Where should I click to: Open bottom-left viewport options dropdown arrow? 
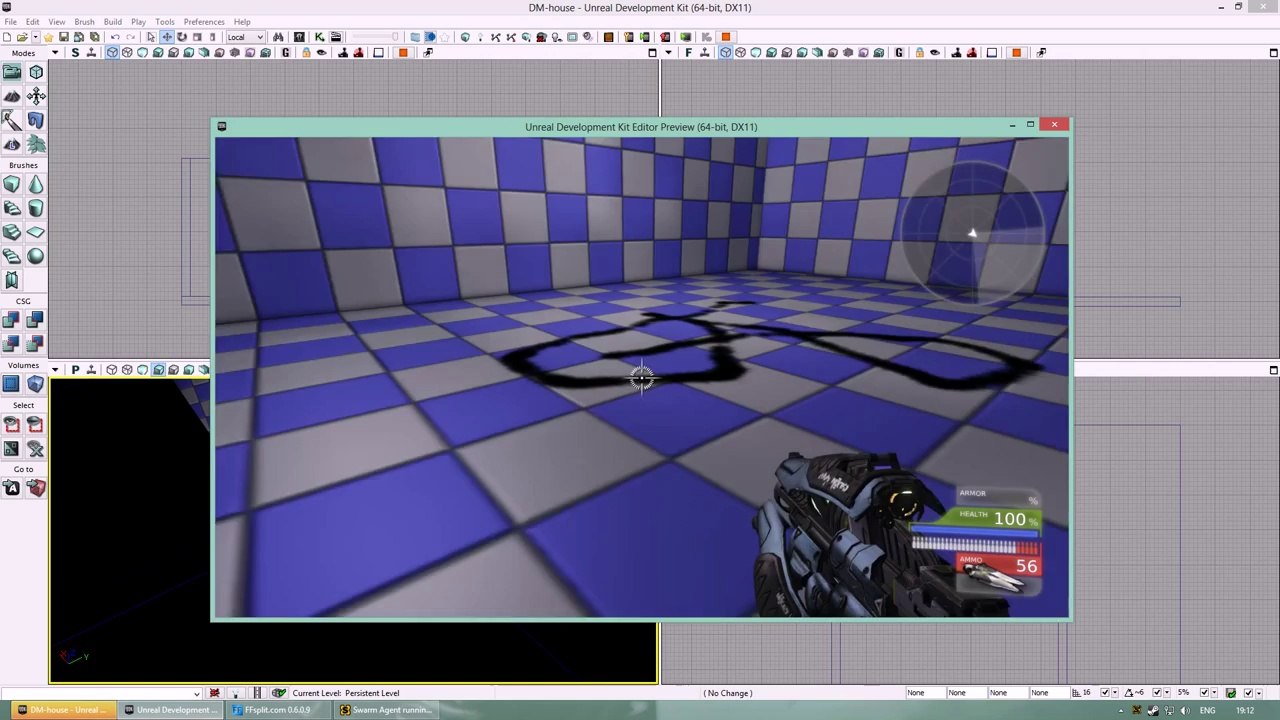tap(55, 370)
